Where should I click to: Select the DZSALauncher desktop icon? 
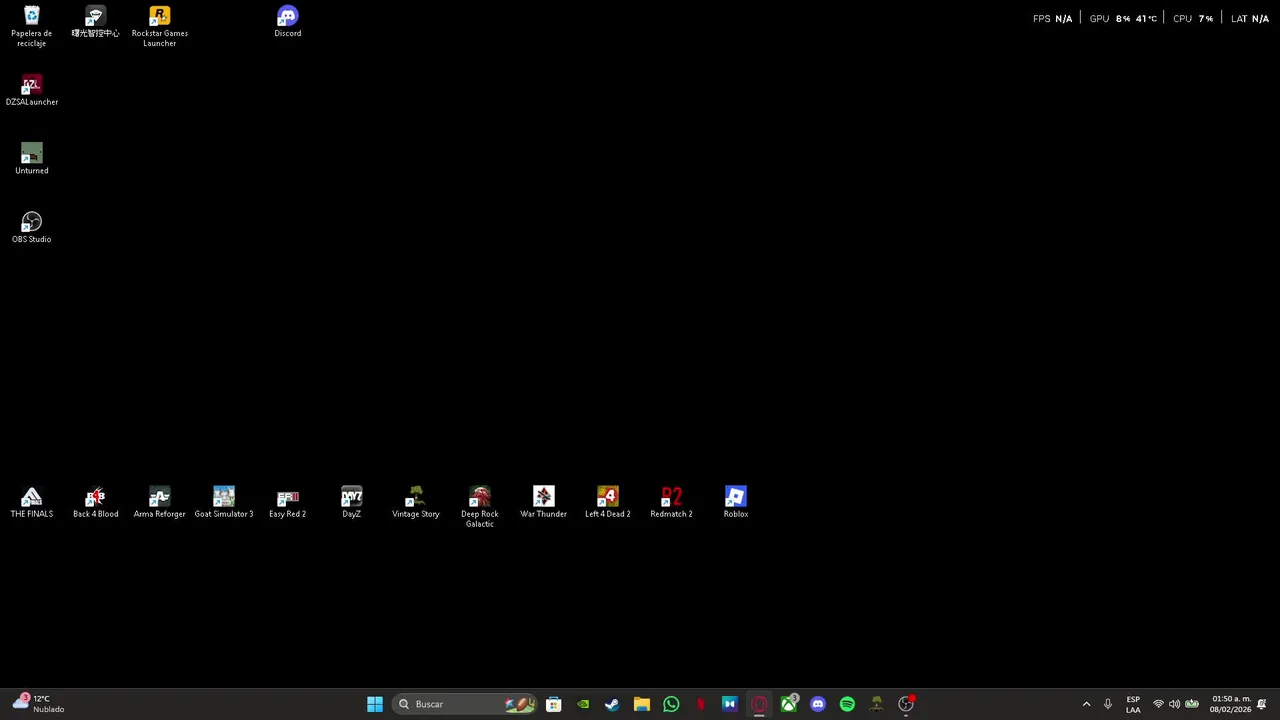click(31, 90)
